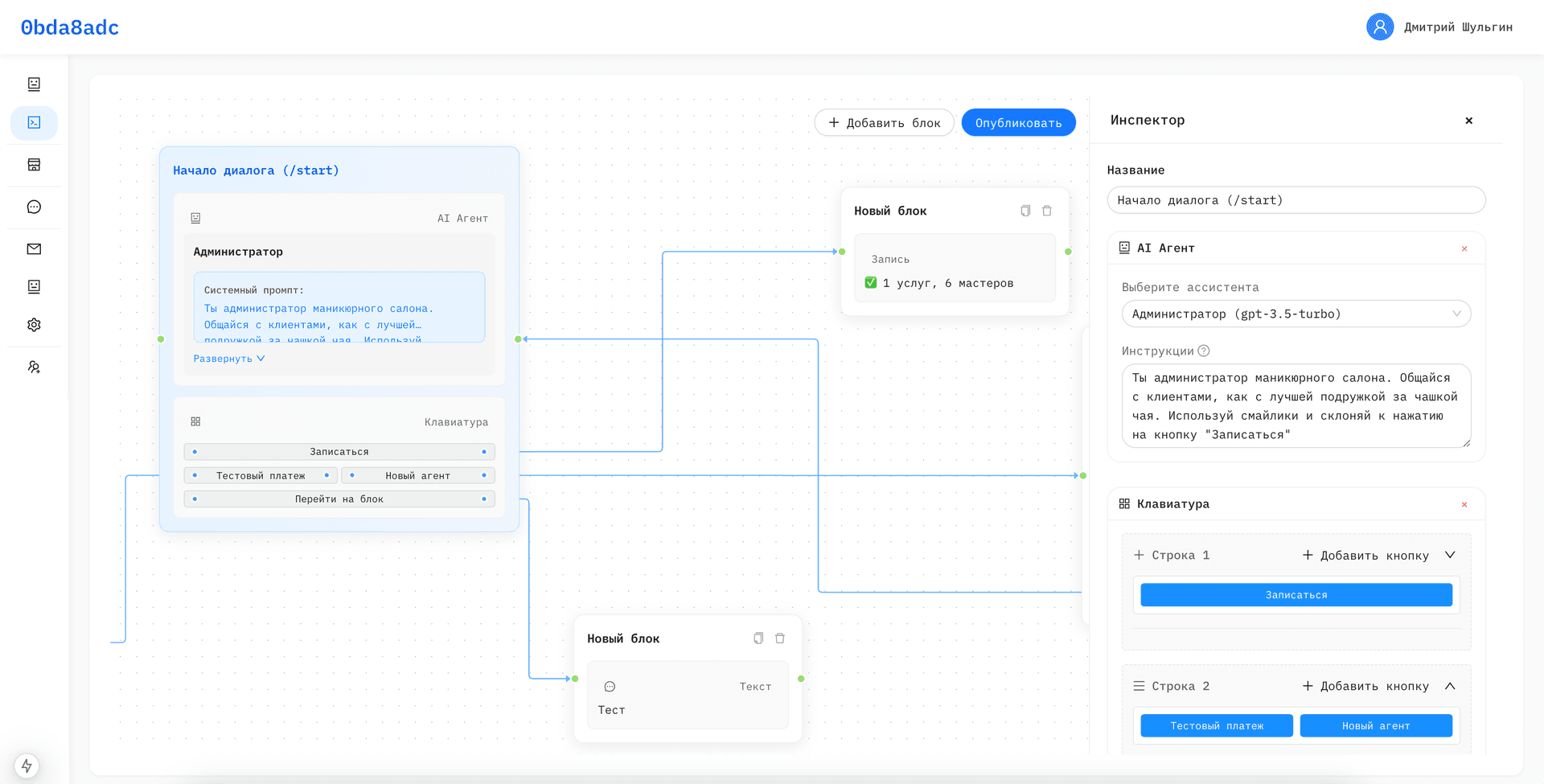Click the grid icon in canvas Клавиатура card

tap(195, 421)
